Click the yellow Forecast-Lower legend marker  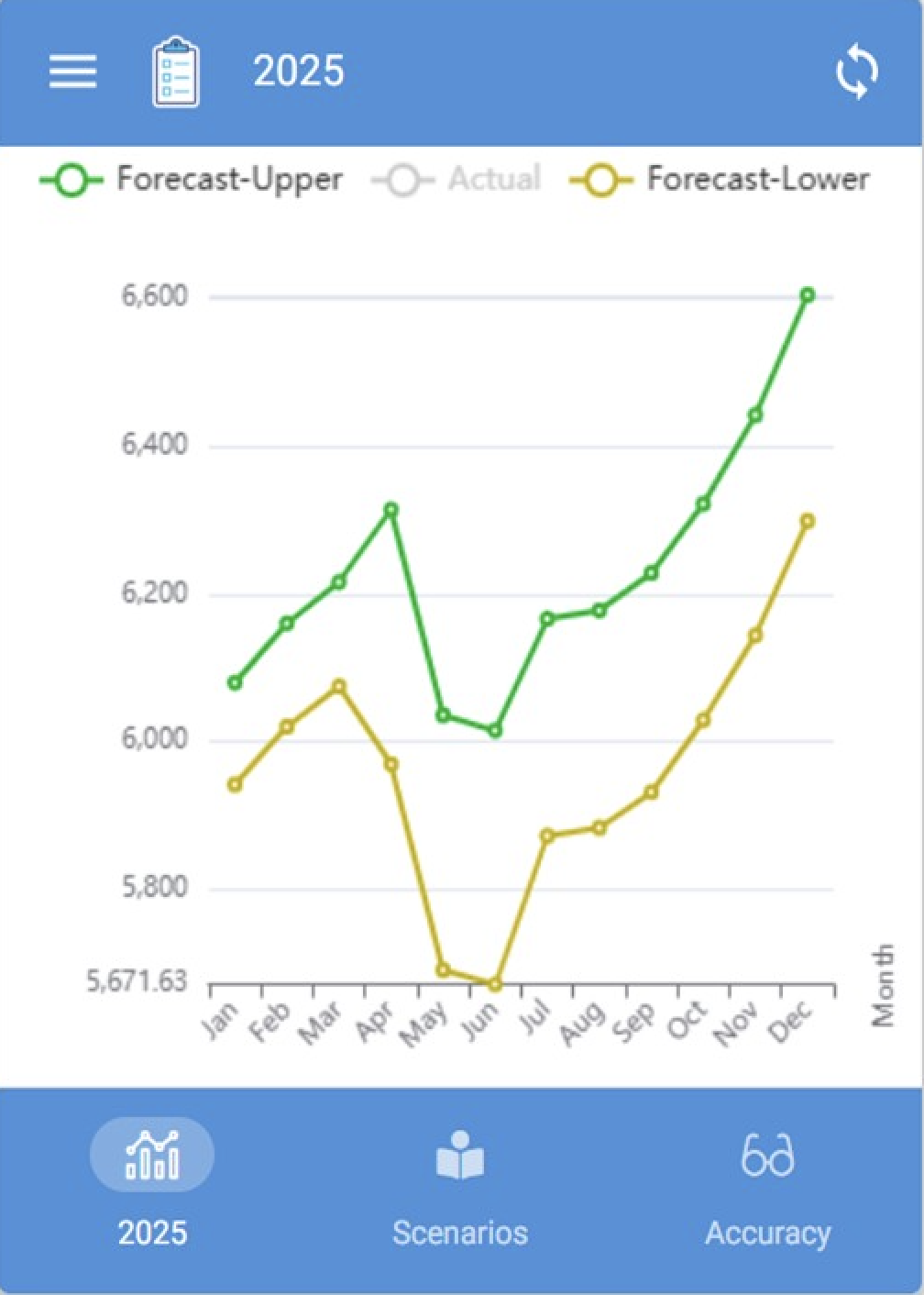[x=601, y=180]
